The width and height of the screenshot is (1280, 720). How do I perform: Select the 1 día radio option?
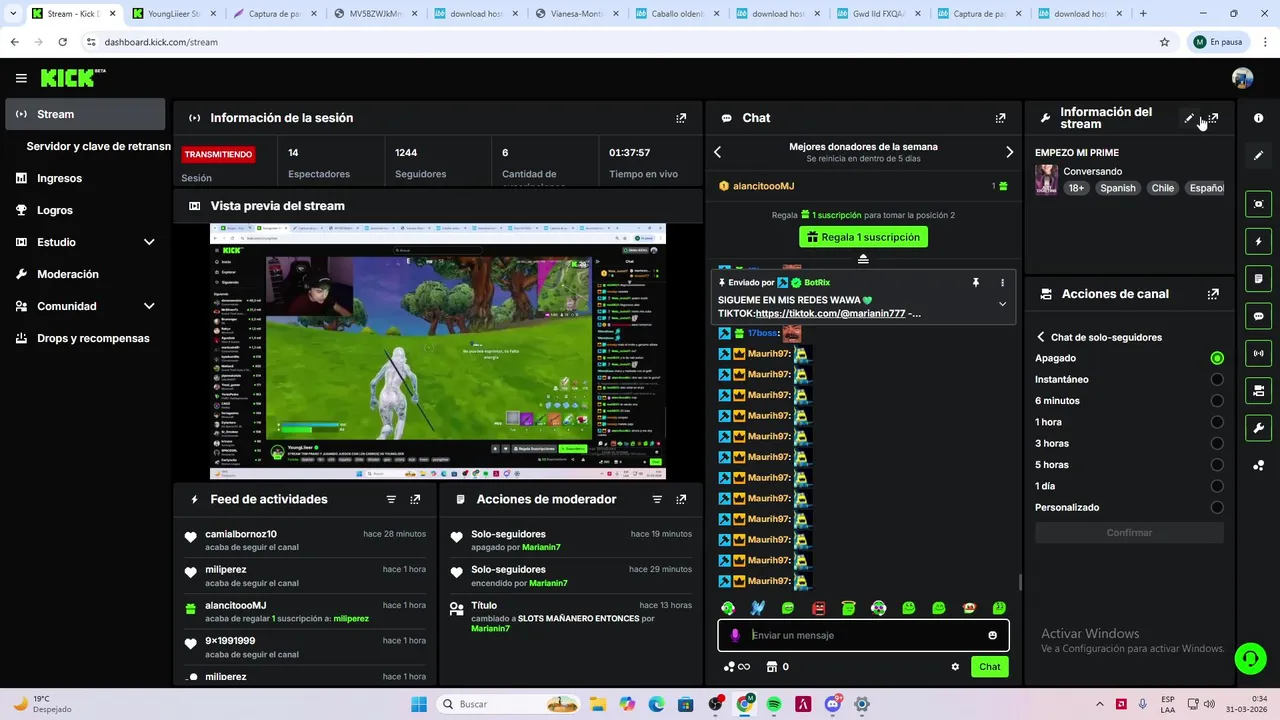pyautogui.click(x=1217, y=486)
